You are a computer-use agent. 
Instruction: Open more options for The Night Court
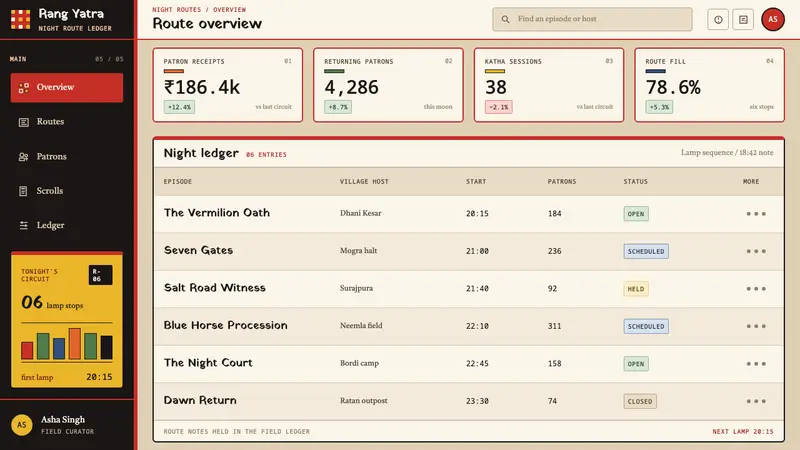pyautogui.click(x=756, y=364)
